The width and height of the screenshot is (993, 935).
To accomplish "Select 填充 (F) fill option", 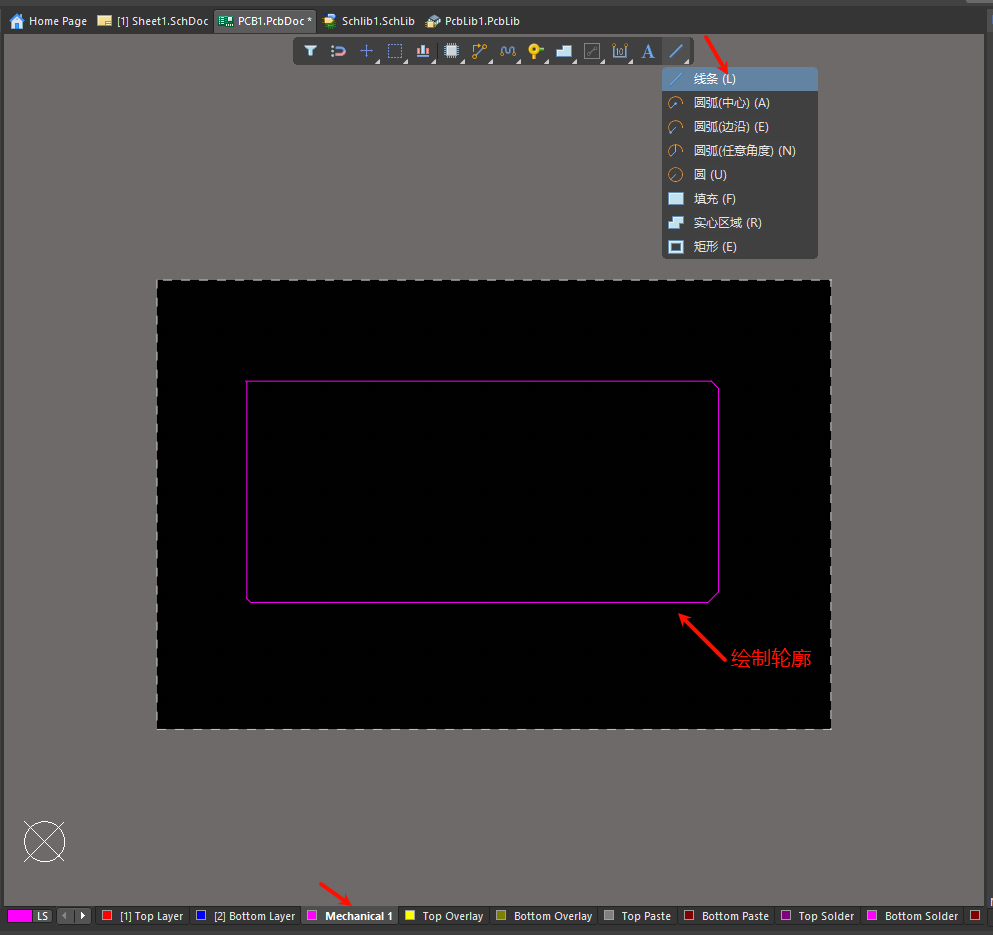I will [x=740, y=199].
